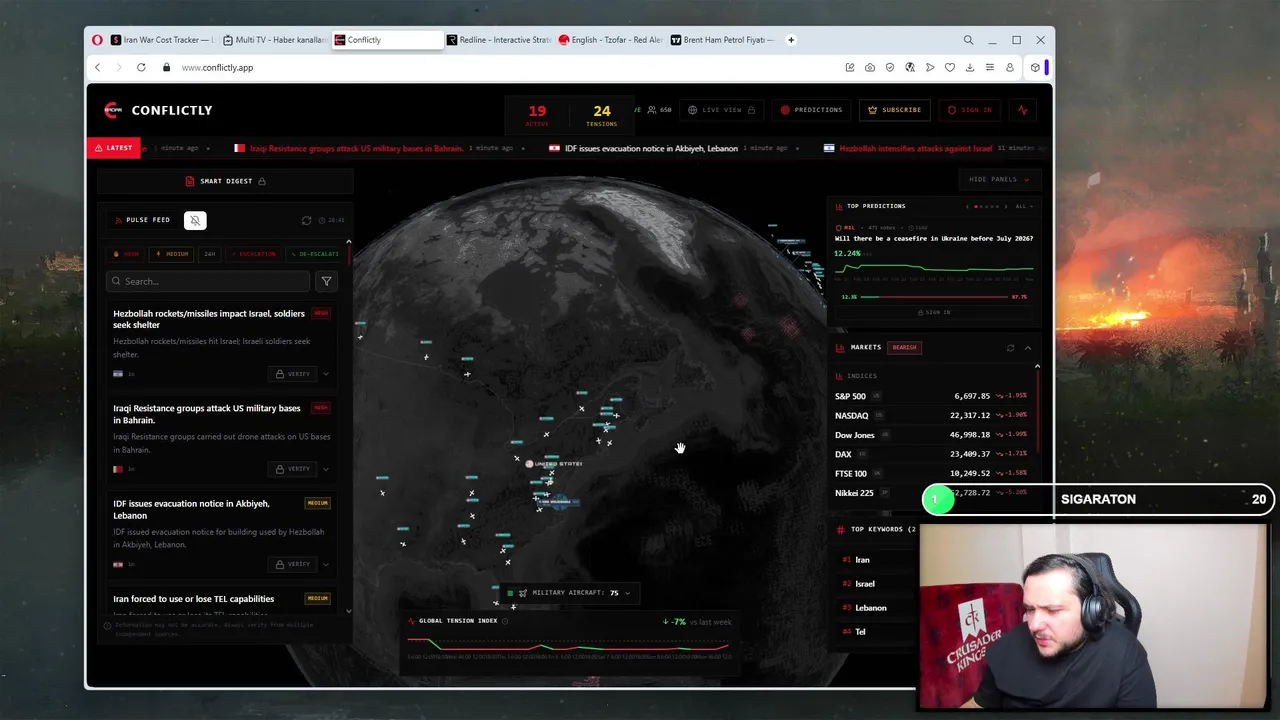Click the Opera menu icon

point(97,40)
